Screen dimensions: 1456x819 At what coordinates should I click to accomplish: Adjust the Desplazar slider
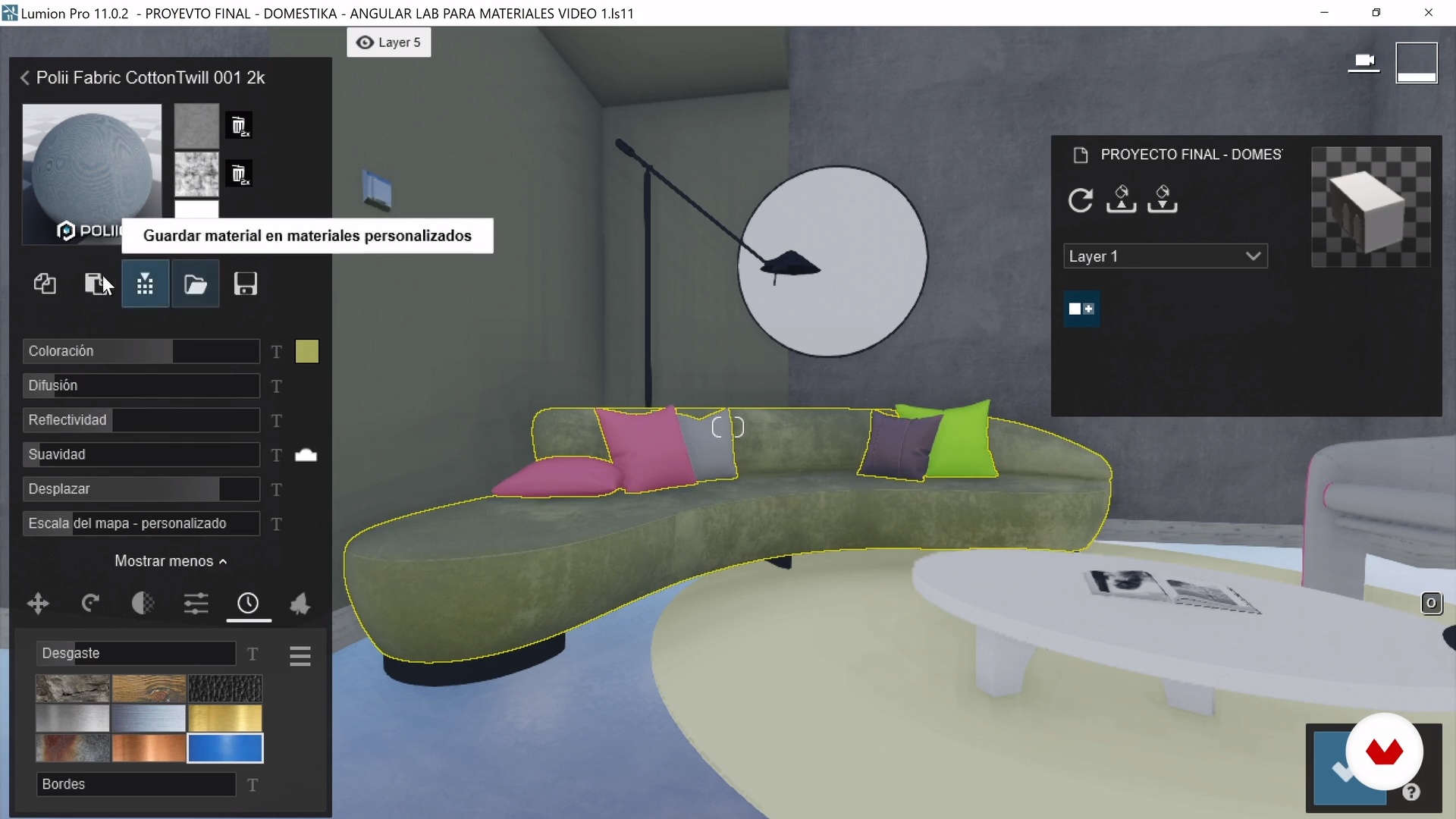pos(141,489)
